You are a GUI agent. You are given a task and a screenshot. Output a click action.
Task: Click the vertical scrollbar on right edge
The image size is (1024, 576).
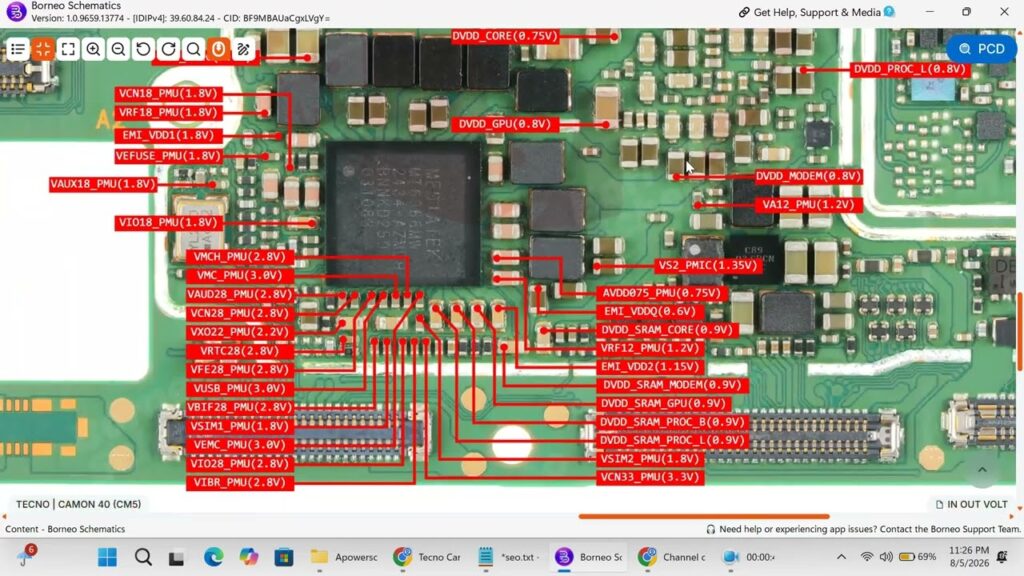coord(1019,330)
